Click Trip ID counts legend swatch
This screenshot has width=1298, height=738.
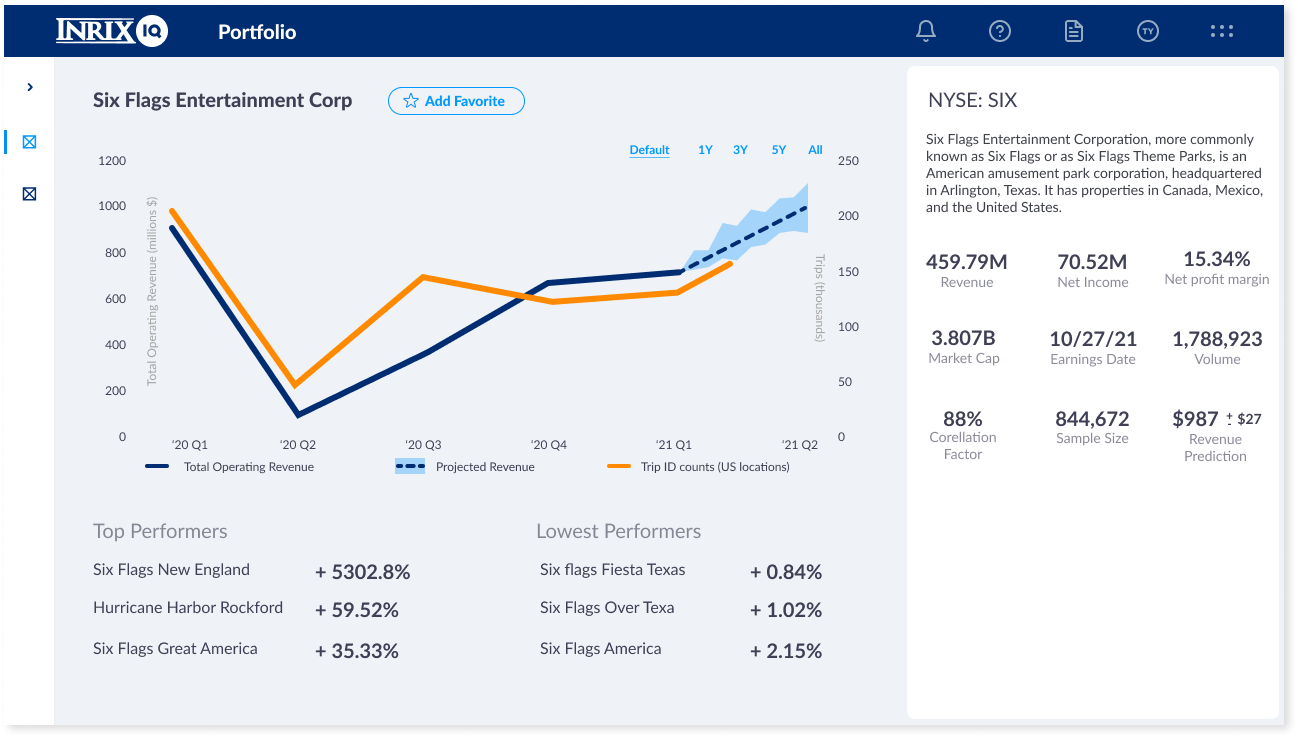[x=619, y=466]
